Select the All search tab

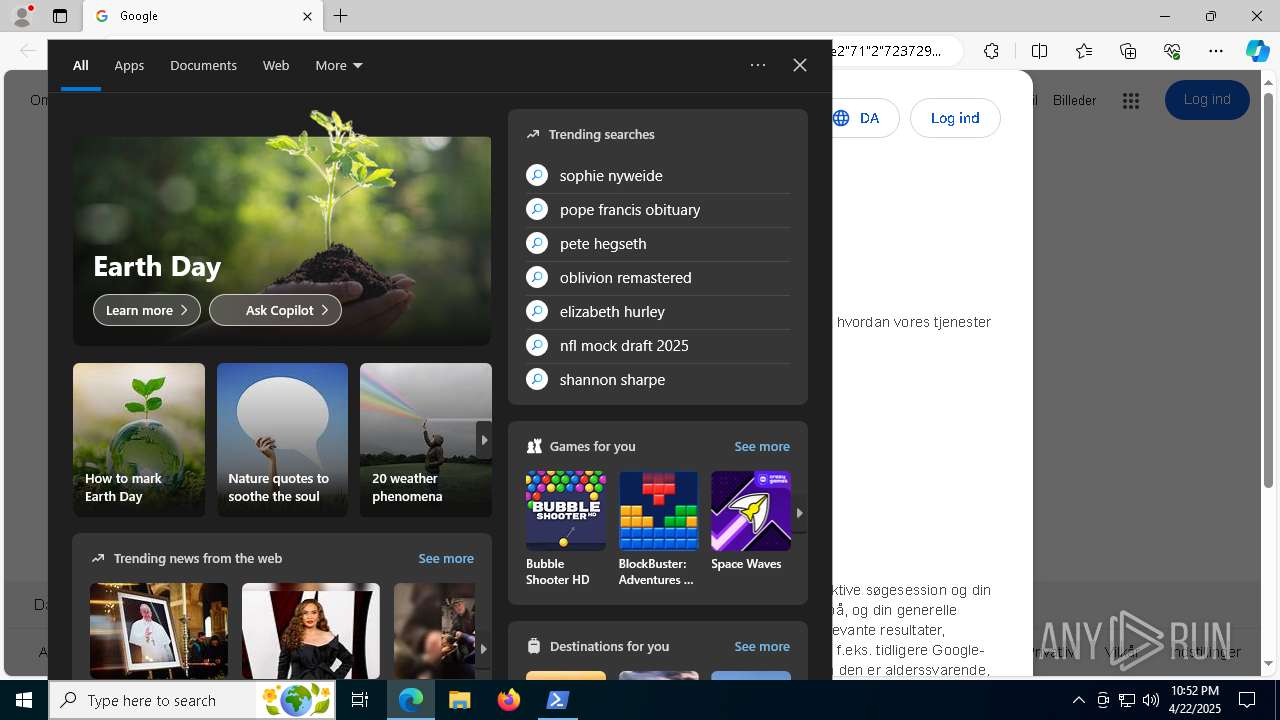point(81,65)
